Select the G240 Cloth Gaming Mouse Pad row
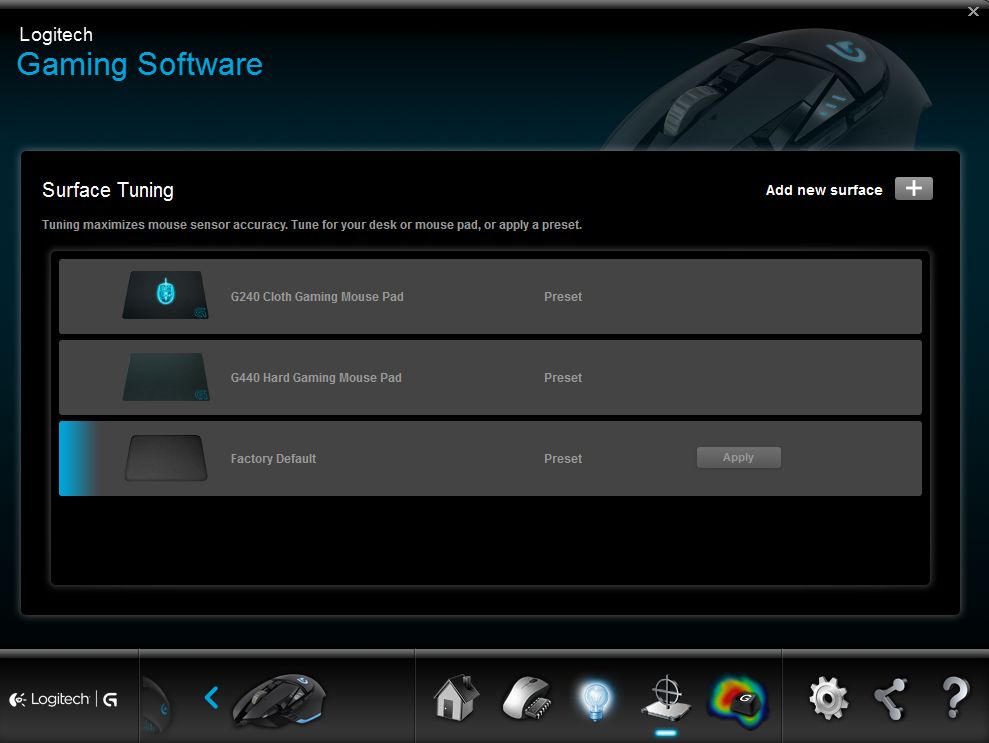The image size is (989, 743). point(490,297)
